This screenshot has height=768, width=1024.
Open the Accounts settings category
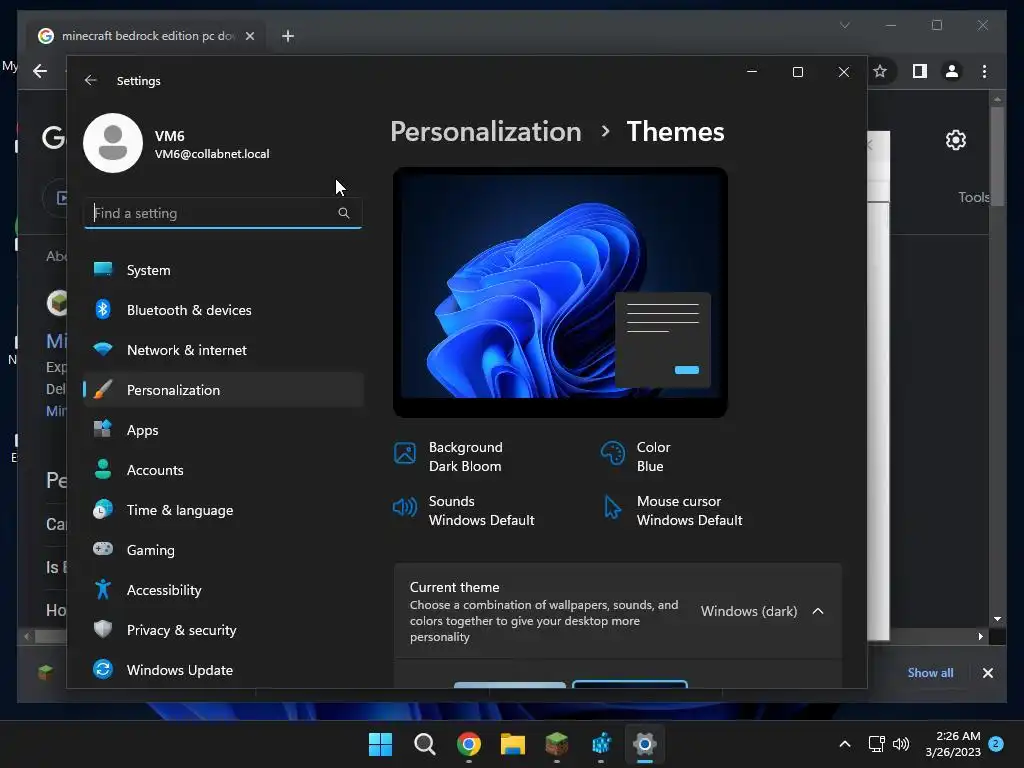(x=223, y=470)
